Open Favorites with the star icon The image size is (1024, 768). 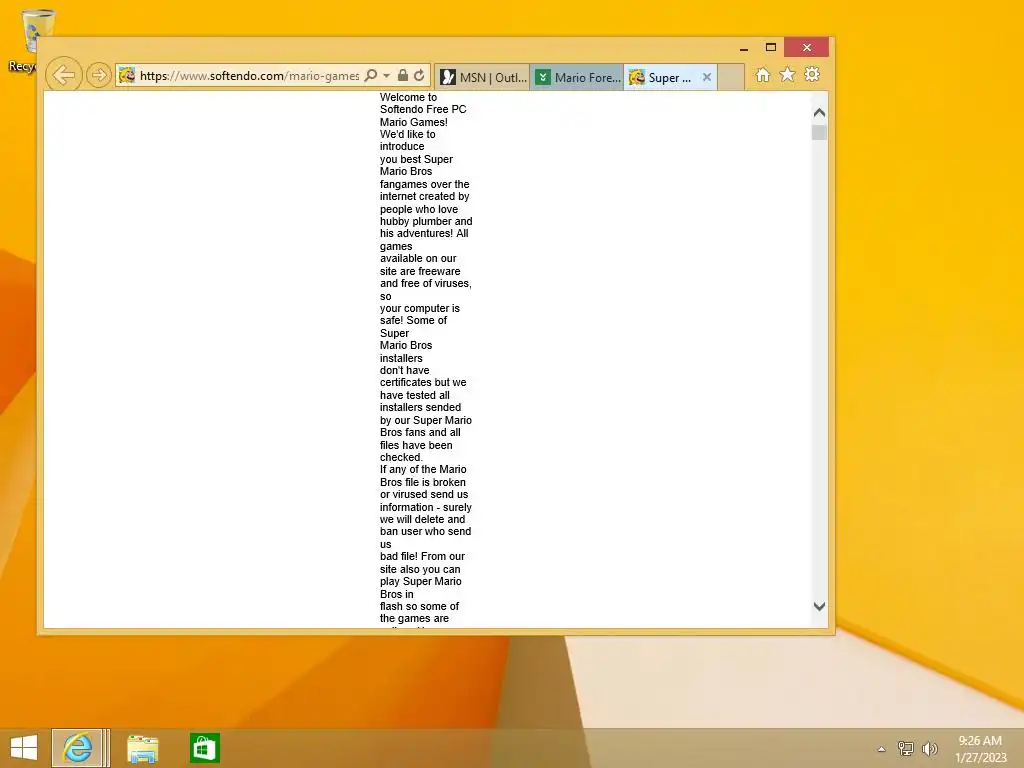[x=788, y=74]
